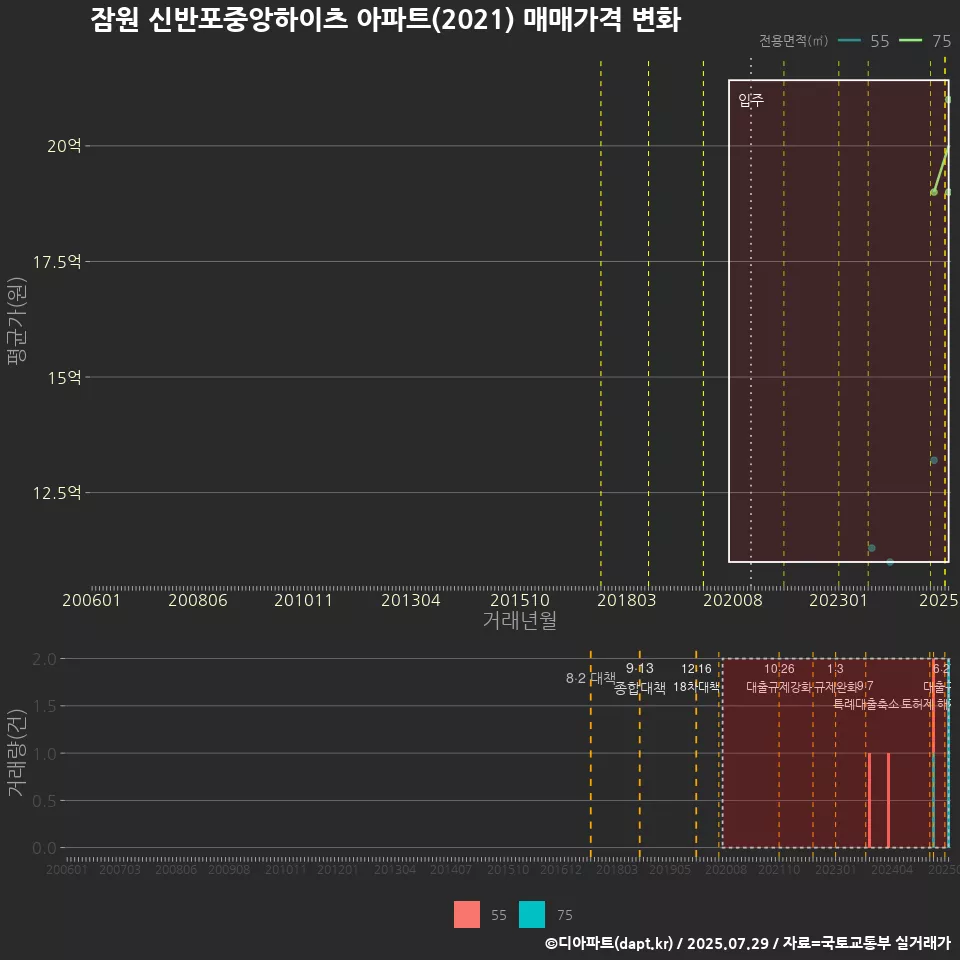The height and width of the screenshot is (960, 960).
Task: Select the 0.0 volume axis label
Action: (x=44, y=848)
